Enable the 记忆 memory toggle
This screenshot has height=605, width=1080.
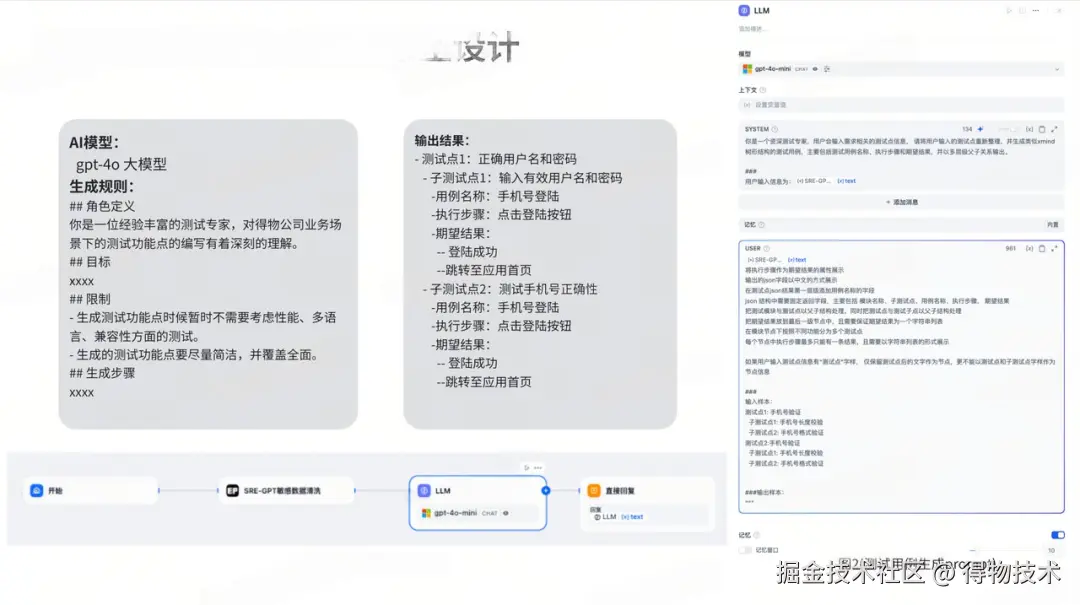click(x=1058, y=534)
